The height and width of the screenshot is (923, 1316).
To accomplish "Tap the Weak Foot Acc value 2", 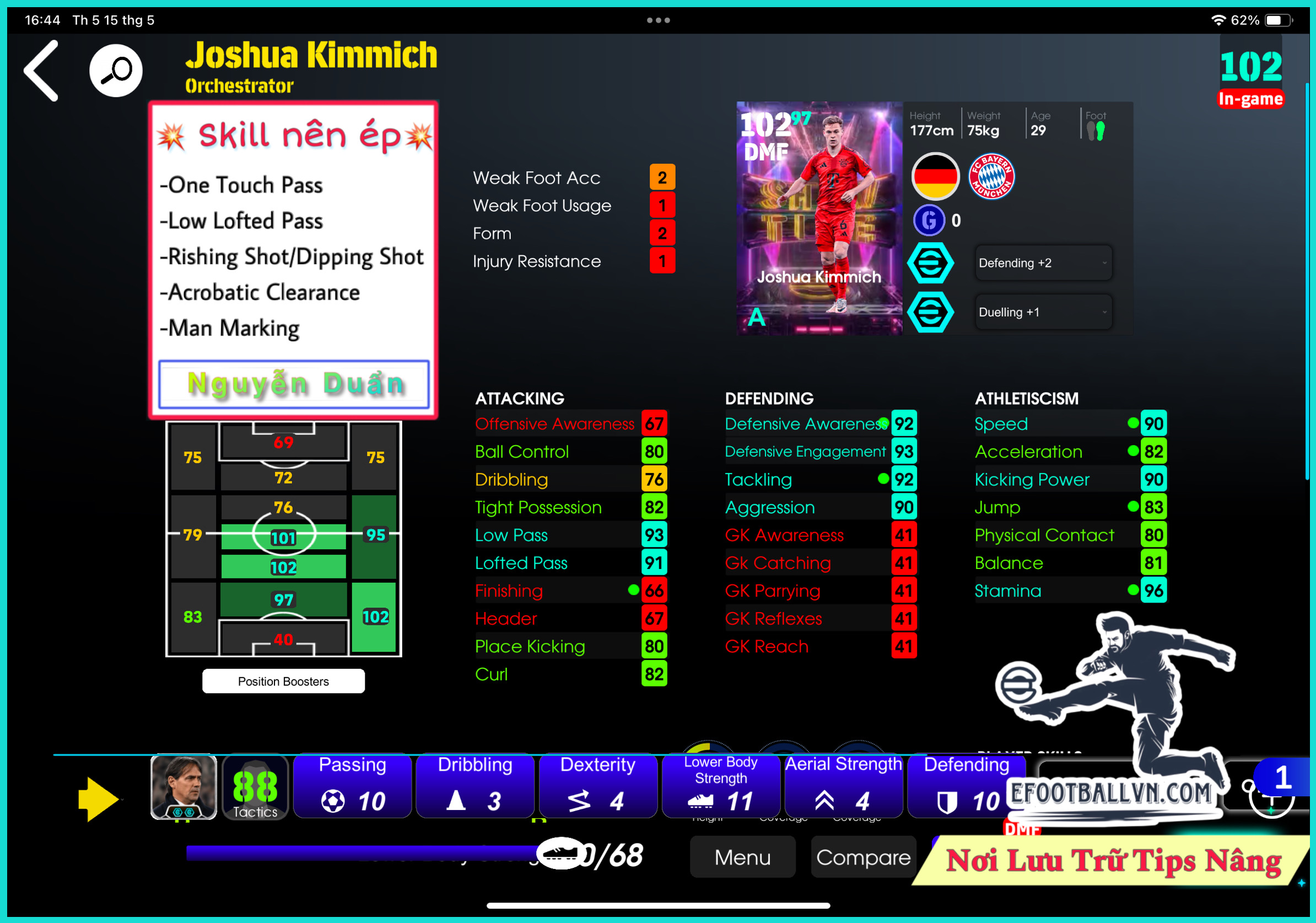I will click(662, 178).
